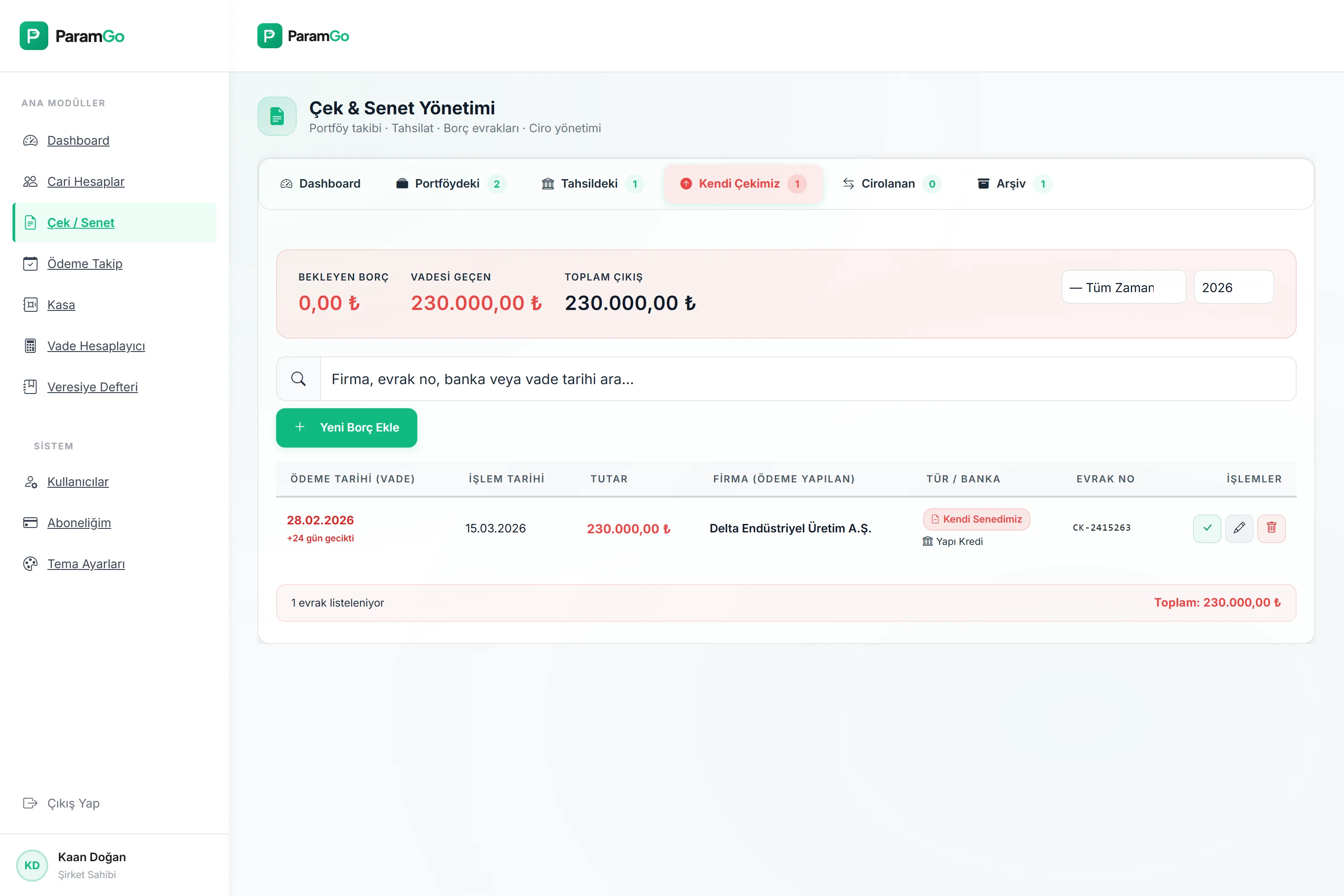Click the KD user avatar
This screenshot has height=896, width=1344.
click(x=32, y=865)
